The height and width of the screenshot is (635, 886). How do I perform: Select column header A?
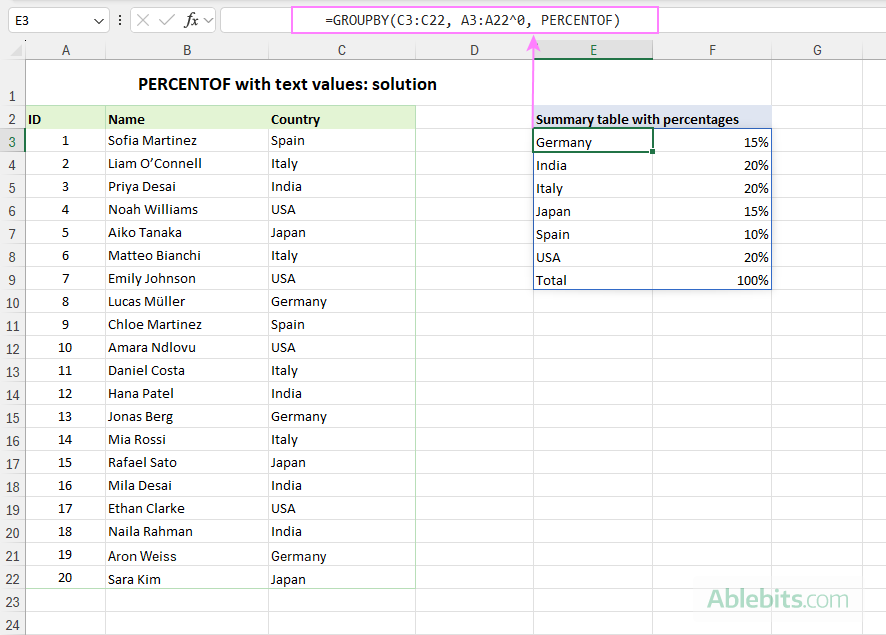65,49
